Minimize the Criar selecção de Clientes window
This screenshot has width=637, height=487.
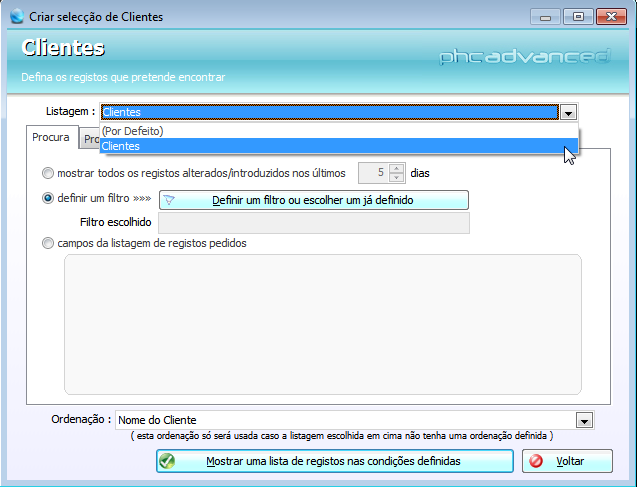click(x=545, y=17)
